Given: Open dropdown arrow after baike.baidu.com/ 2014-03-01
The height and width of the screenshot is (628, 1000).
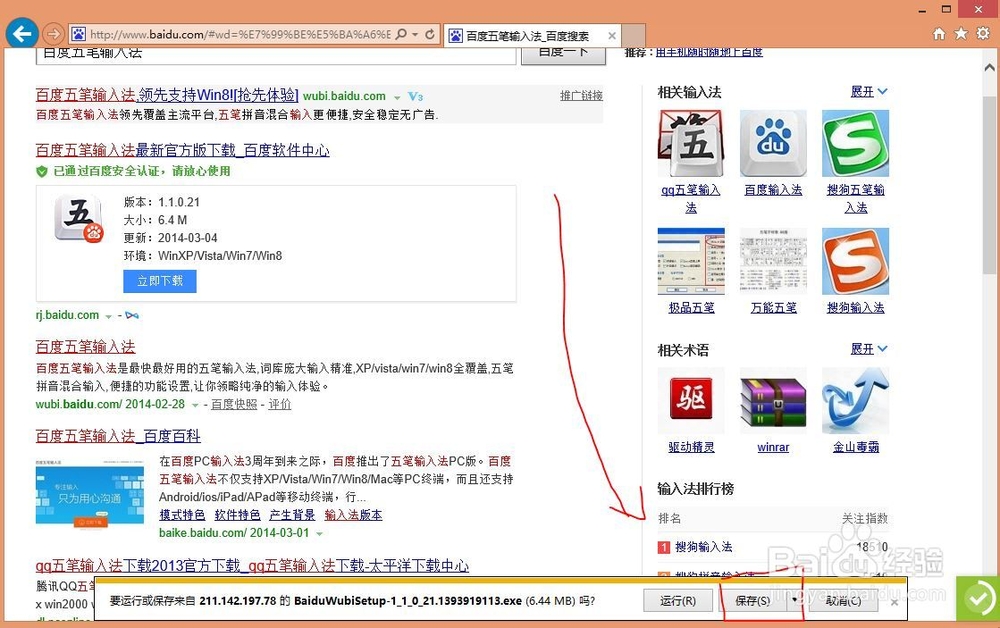Looking at the screenshot, I should (320, 534).
